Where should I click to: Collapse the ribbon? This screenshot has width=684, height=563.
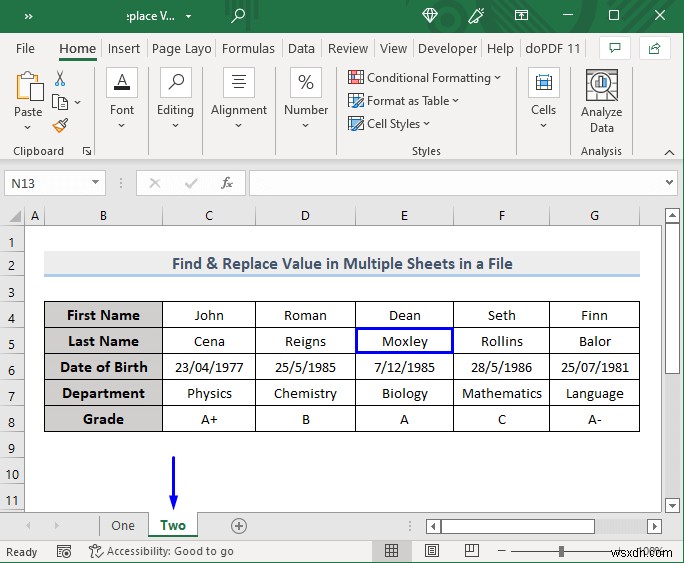click(669, 152)
